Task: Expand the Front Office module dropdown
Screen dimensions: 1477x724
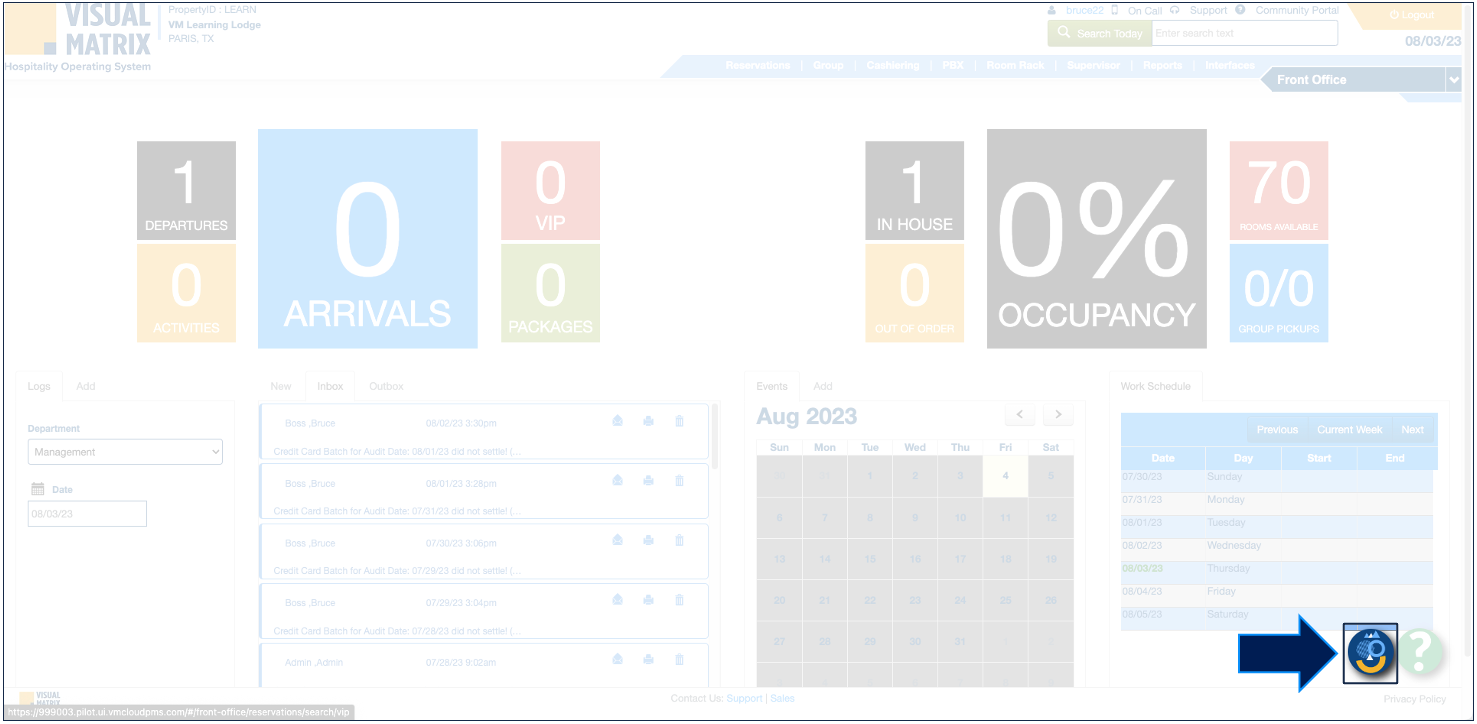Action: pyautogui.click(x=1453, y=80)
